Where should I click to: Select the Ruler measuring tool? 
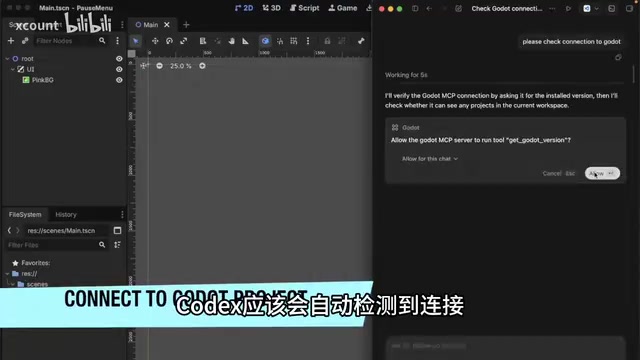pos(245,41)
